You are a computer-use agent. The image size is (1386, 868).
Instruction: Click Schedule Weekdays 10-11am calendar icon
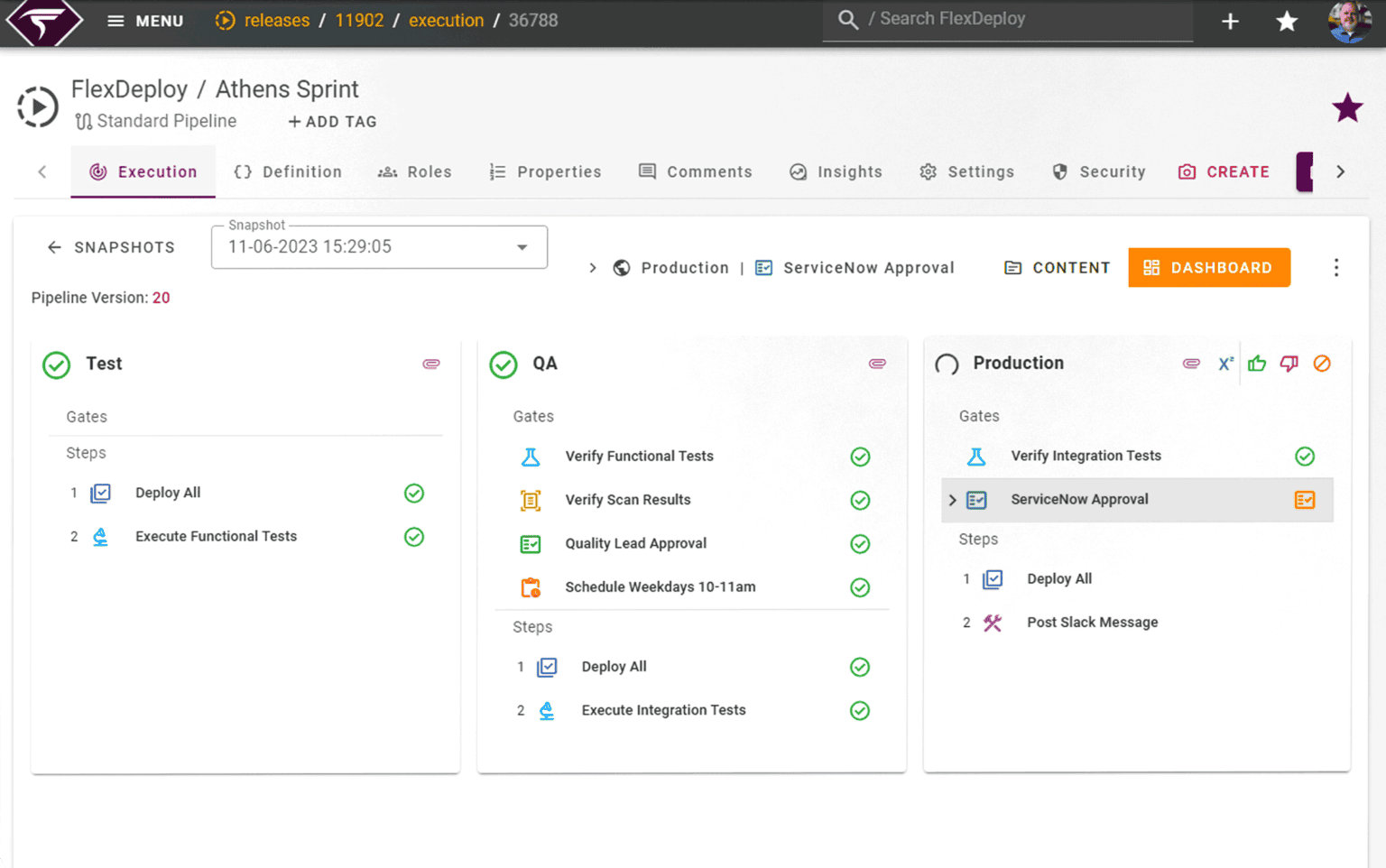tap(531, 587)
